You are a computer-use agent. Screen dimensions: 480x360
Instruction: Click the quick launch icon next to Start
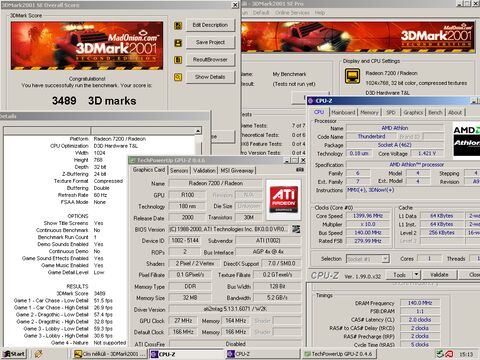pyautogui.click(x=38, y=354)
